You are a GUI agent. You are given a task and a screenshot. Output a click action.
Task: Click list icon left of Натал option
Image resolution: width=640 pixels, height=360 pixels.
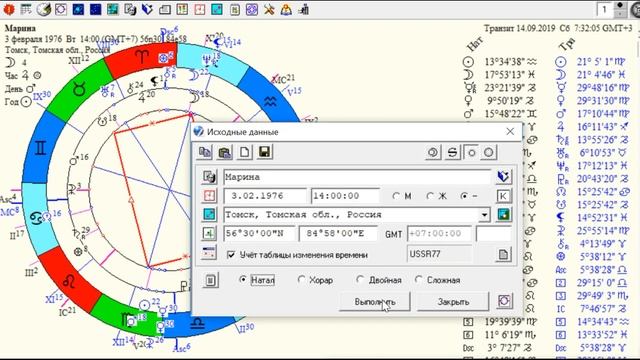click(x=211, y=280)
